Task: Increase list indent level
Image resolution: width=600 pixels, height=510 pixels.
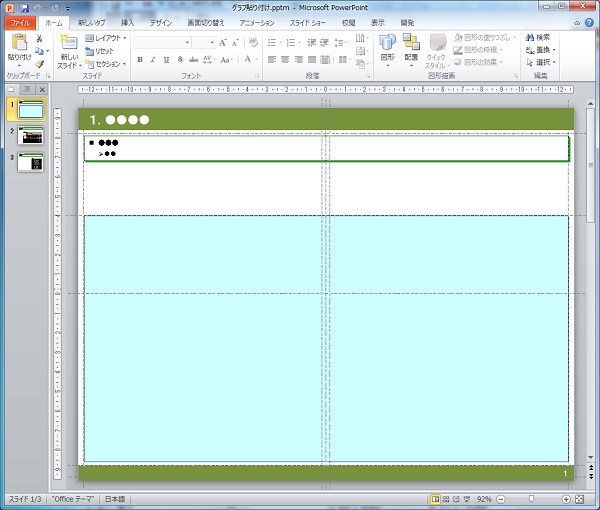Action: coord(324,42)
